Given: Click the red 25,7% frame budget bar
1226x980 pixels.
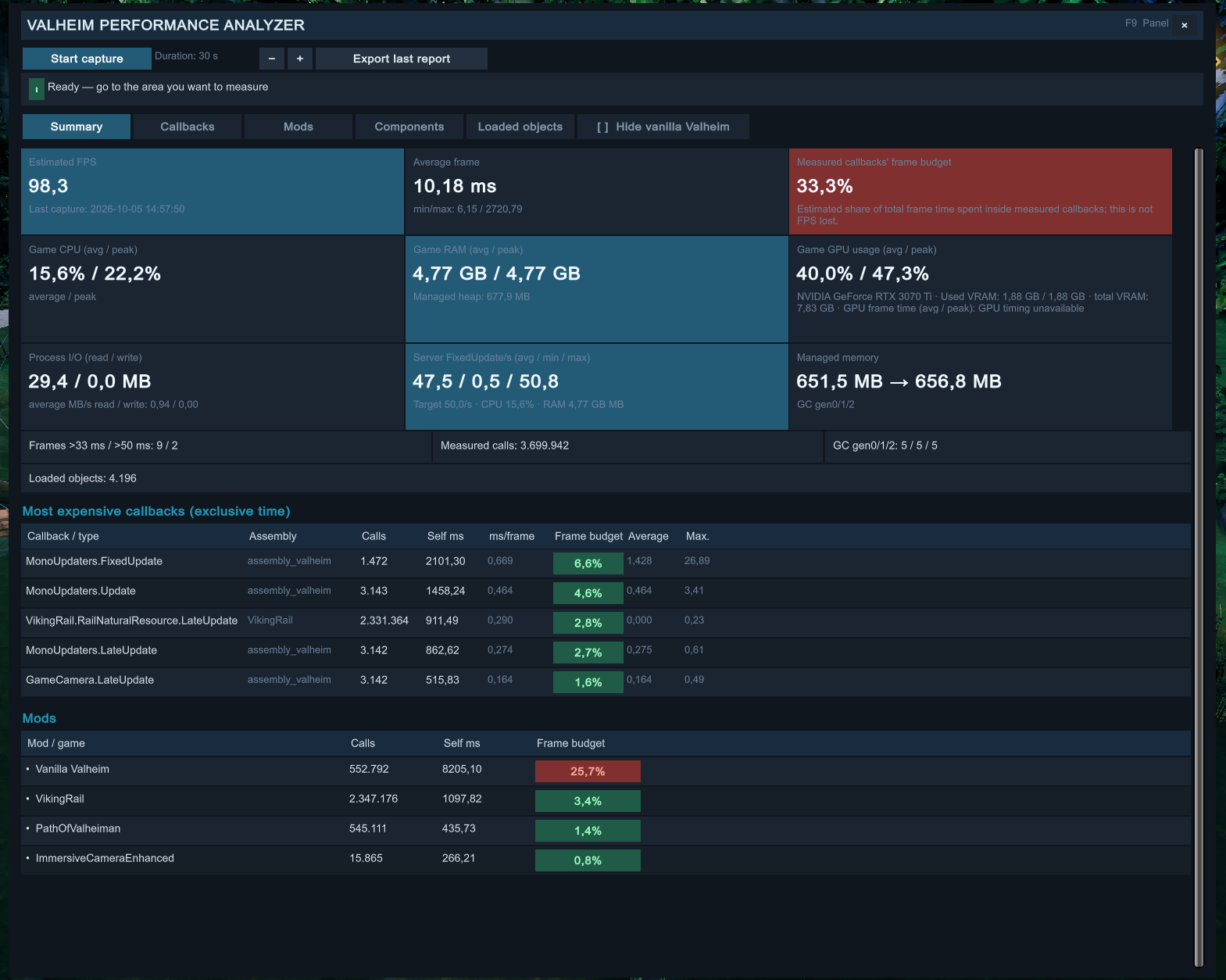Looking at the screenshot, I should tap(588, 771).
